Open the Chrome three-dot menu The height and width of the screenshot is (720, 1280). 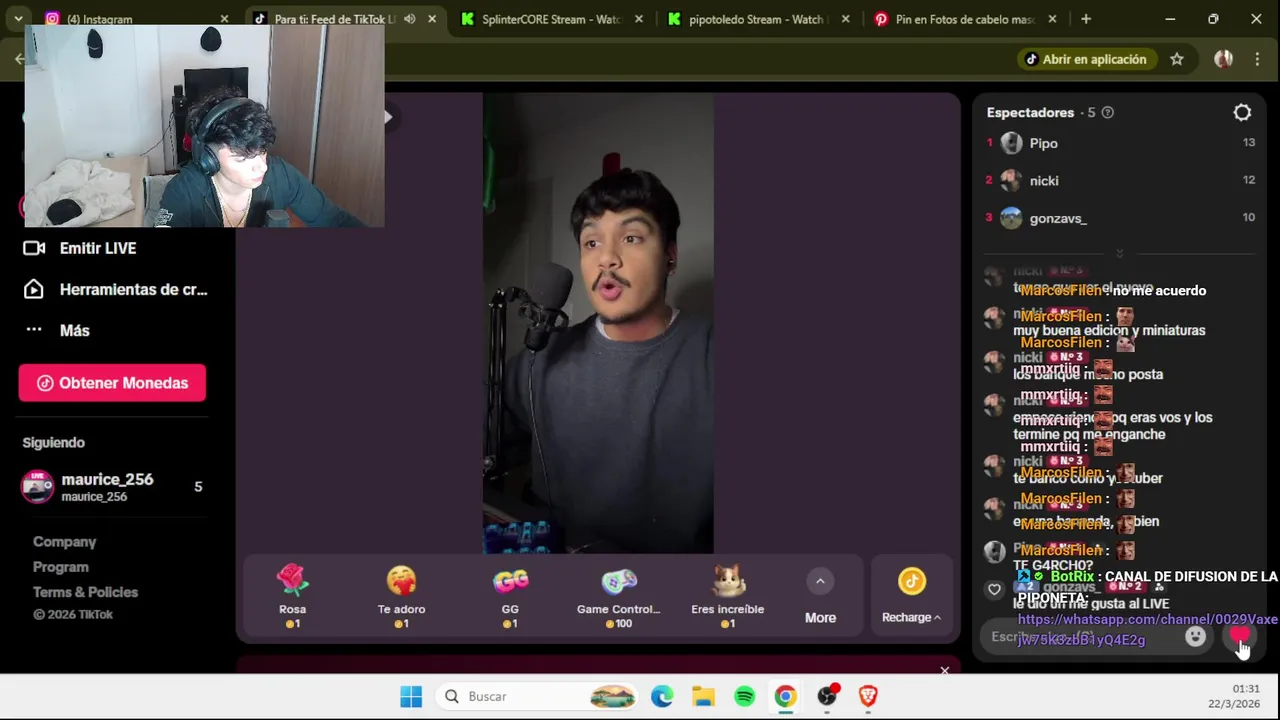1257,59
